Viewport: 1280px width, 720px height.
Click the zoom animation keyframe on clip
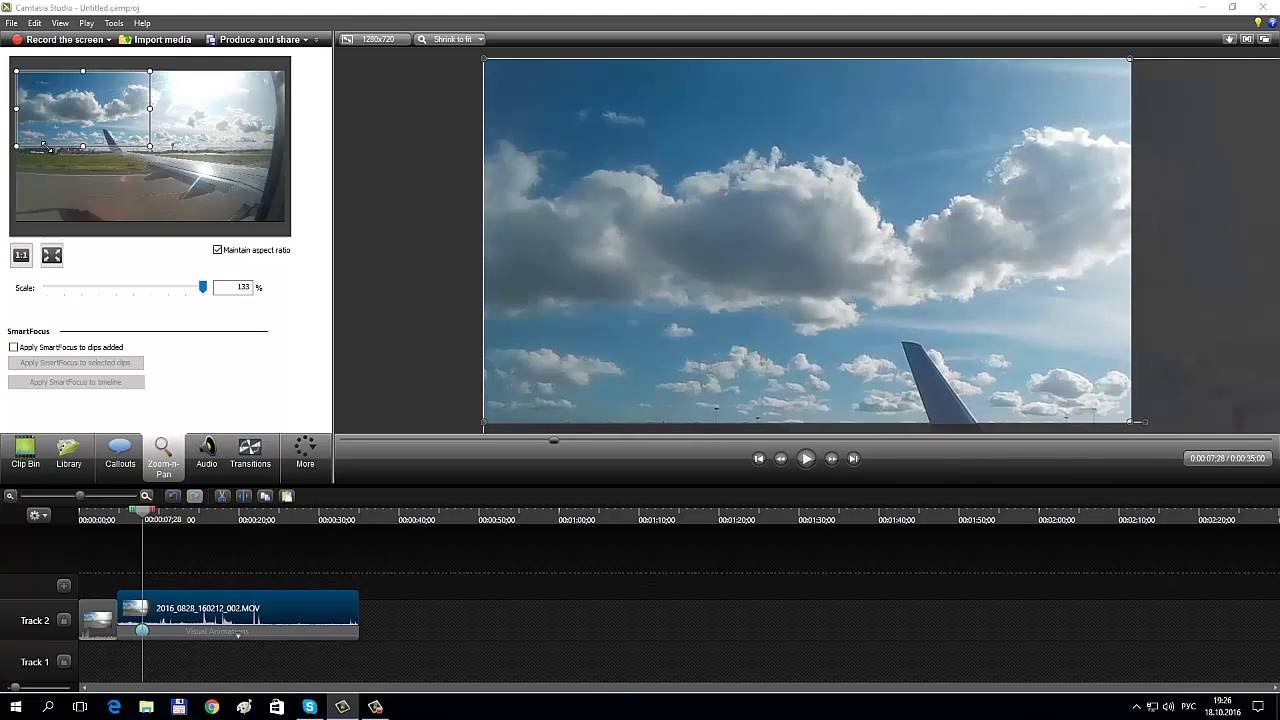pos(142,631)
